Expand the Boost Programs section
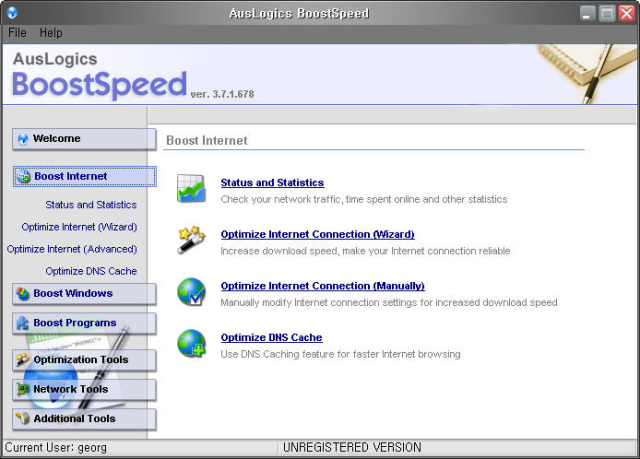 point(84,323)
